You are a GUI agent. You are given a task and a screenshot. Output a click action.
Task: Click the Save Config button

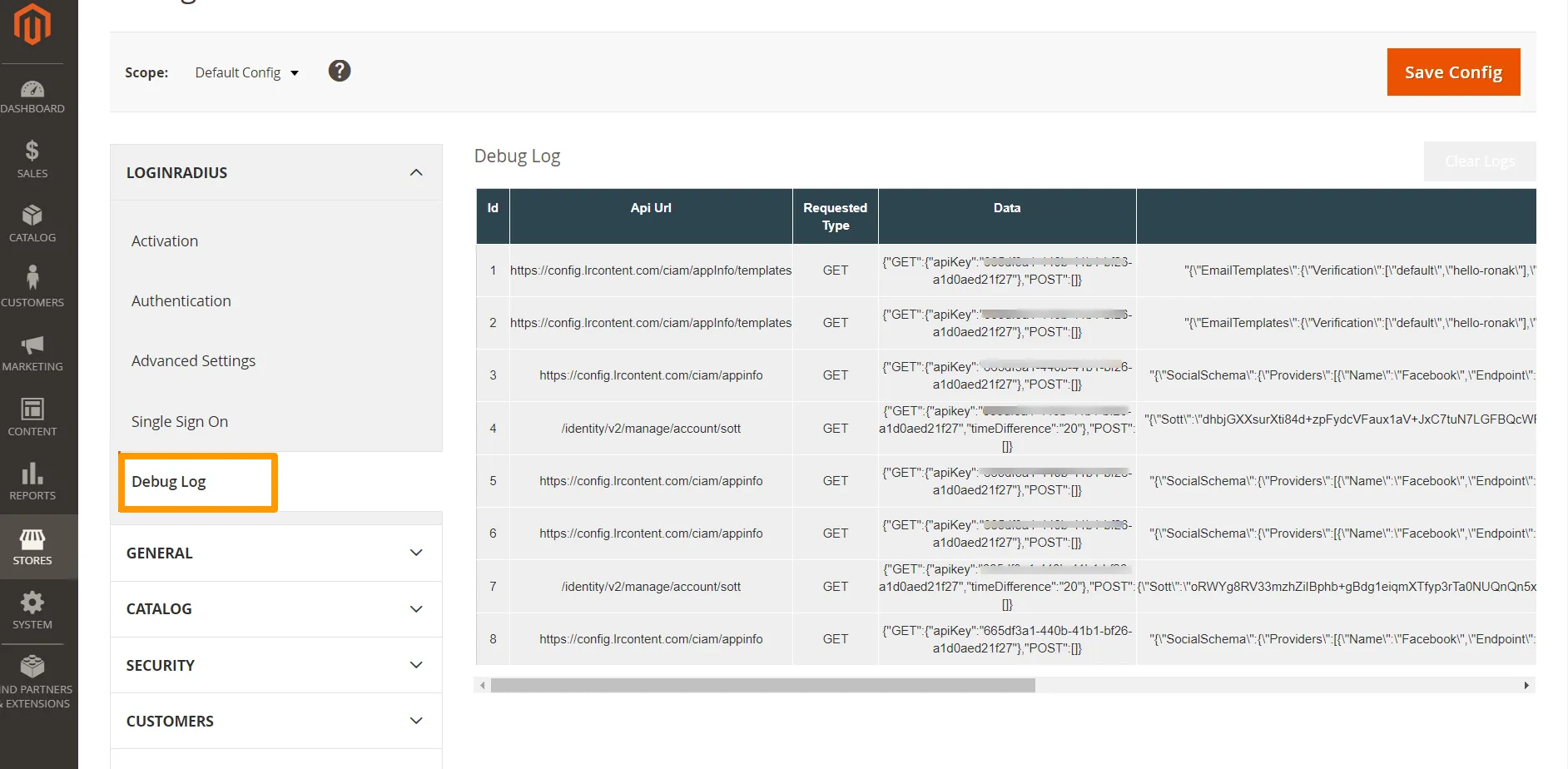[1452, 72]
